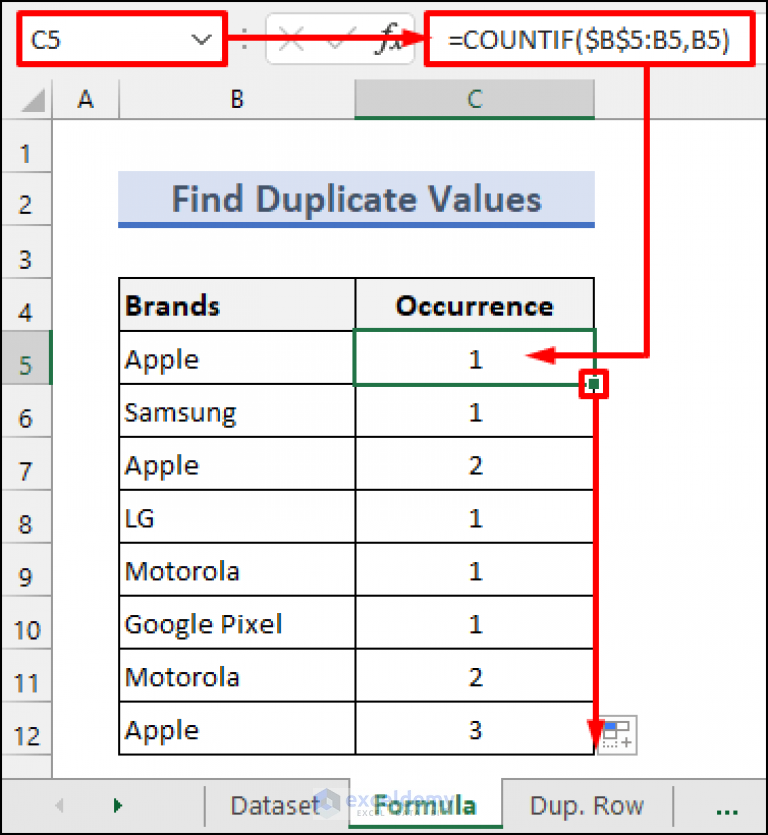Click the occurrence value for Google Pixel
Viewport: 768px width, 835px height.
tap(475, 623)
